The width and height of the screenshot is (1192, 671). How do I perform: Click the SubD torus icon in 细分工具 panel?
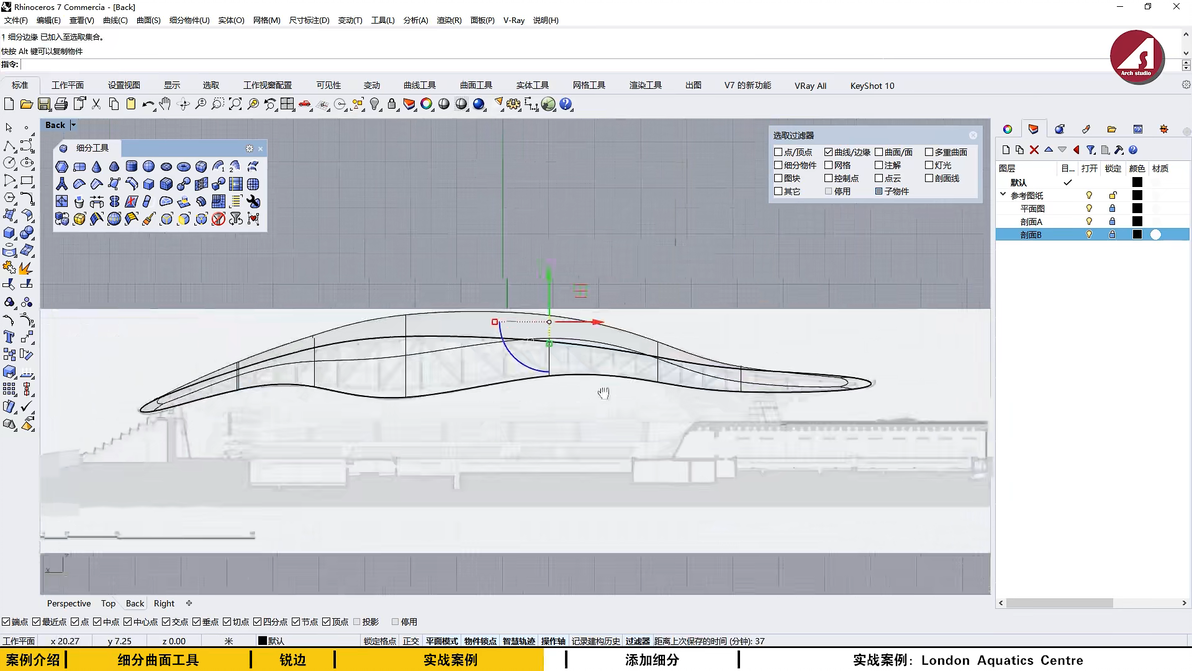point(184,167)
